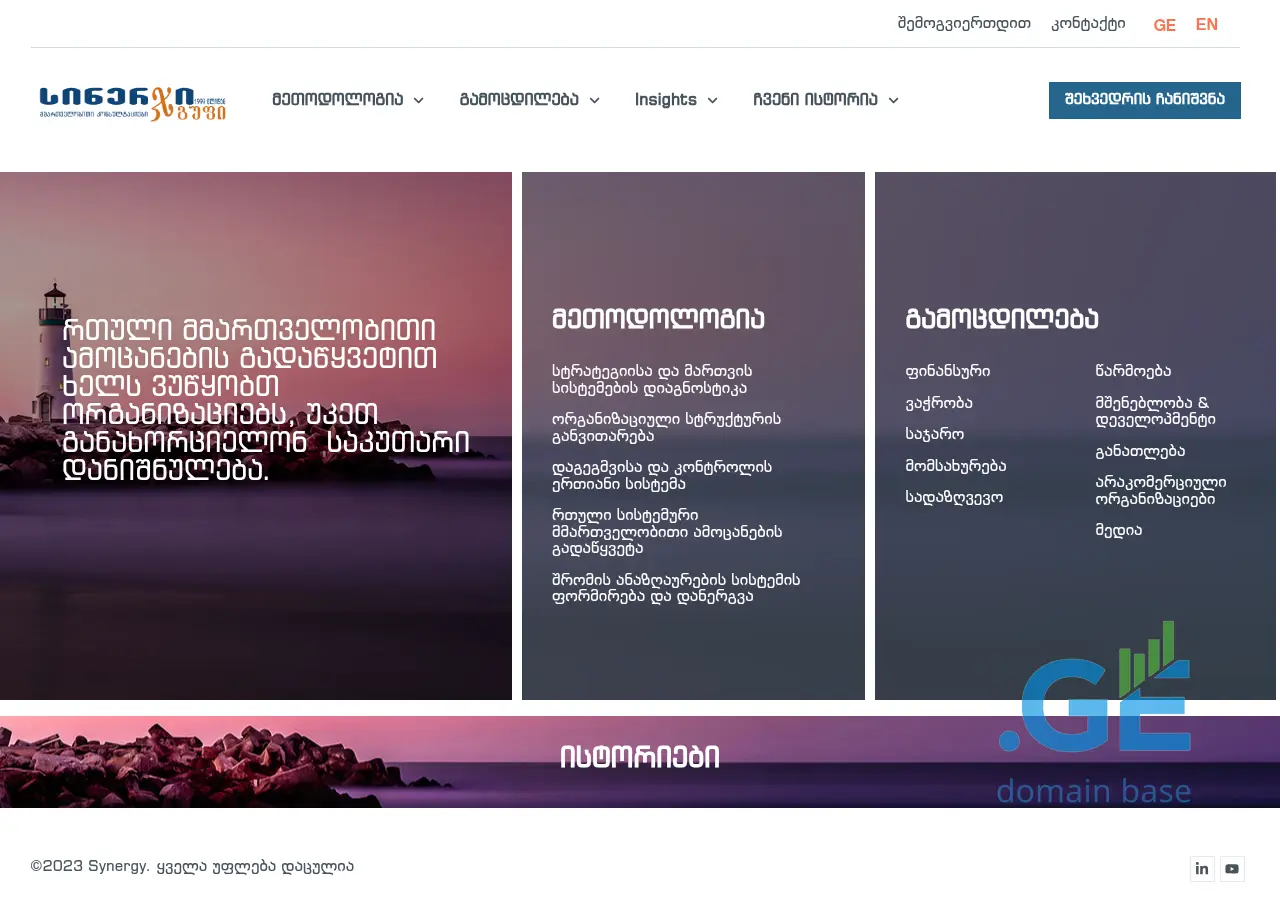Switch language to EN
This screenshot has height=912, width=1280.
click(x=1206, y=25)
